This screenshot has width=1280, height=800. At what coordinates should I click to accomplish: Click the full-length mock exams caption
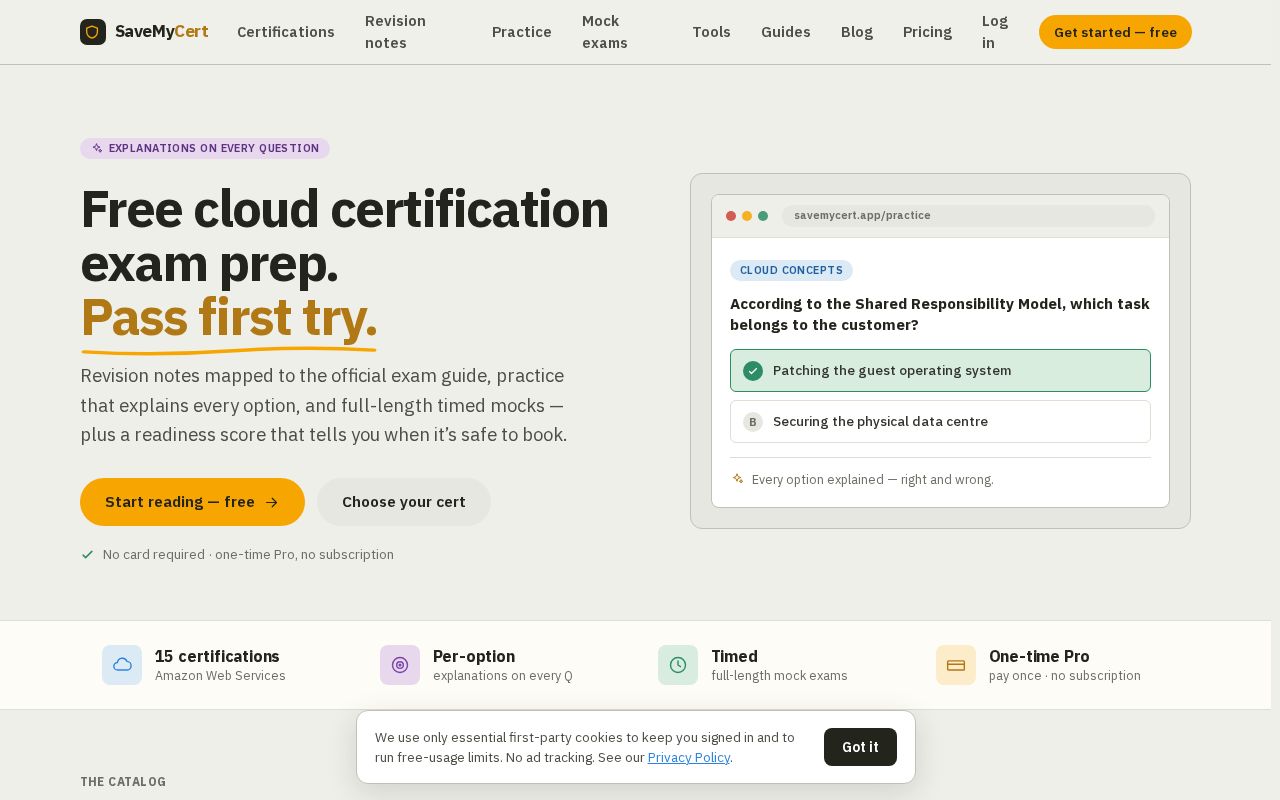point(779,676)
